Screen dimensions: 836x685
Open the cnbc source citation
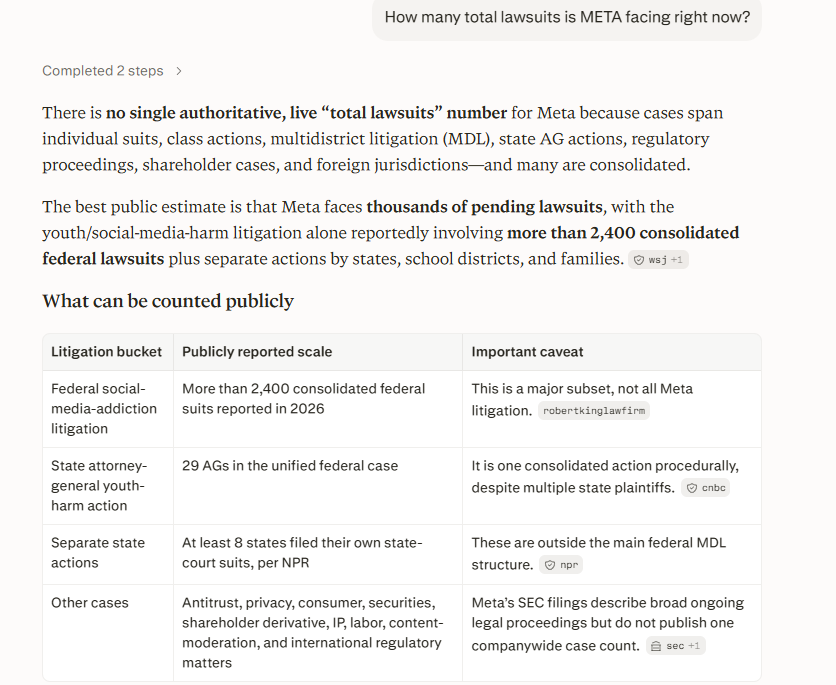(705, 488)
